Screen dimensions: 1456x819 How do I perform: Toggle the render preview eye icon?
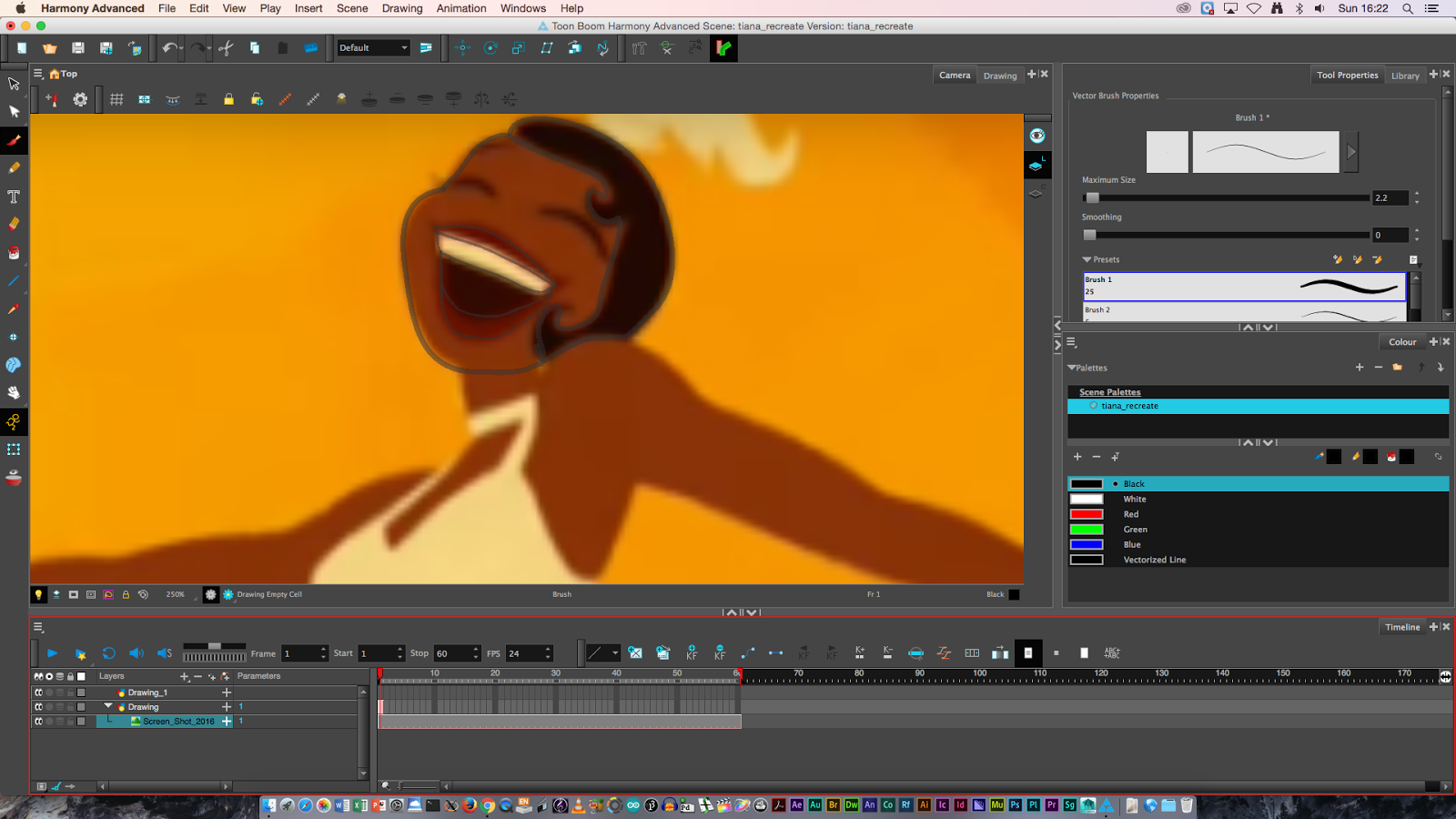[1037, 136]
